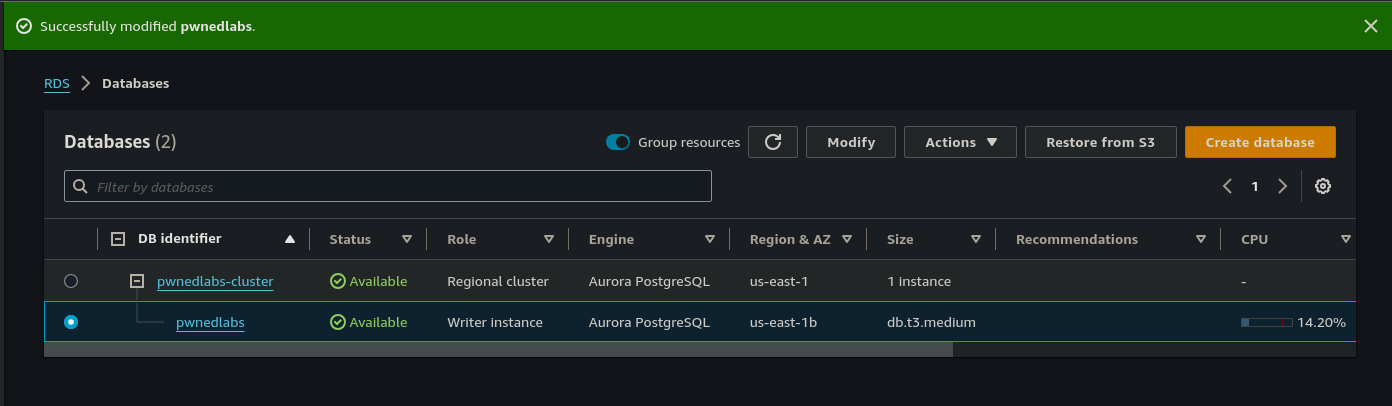
Task: Go to next page of databases
Action: coord(1282,186)
